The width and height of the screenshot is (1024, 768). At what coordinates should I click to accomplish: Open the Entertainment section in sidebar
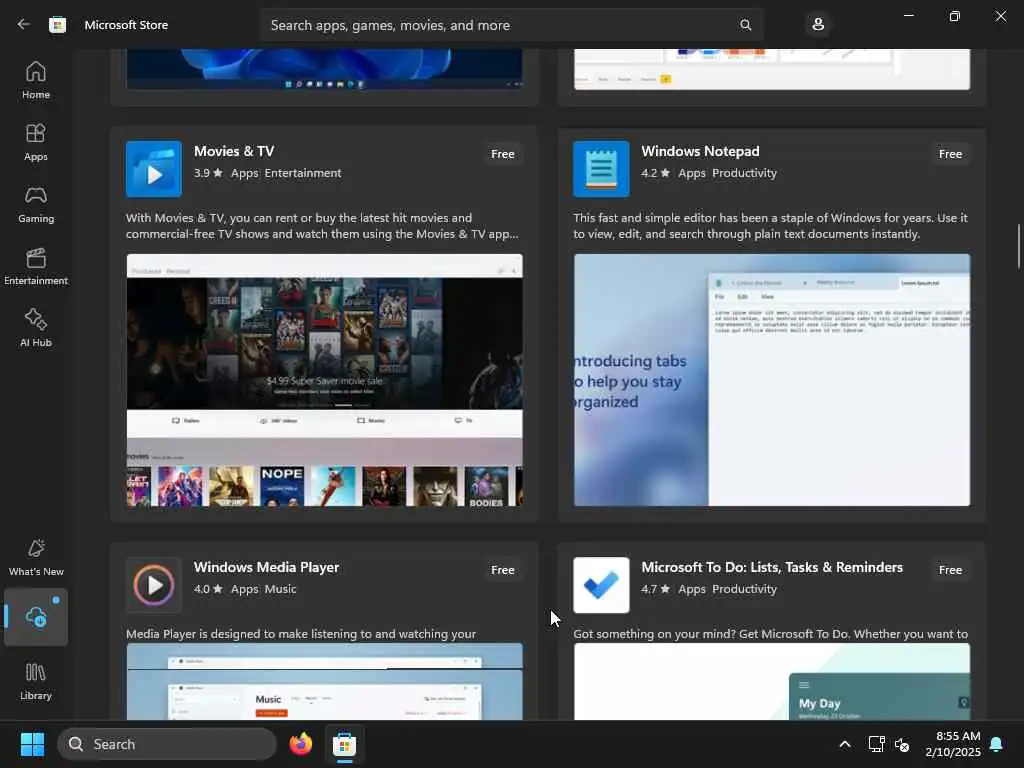coord(36,266)
